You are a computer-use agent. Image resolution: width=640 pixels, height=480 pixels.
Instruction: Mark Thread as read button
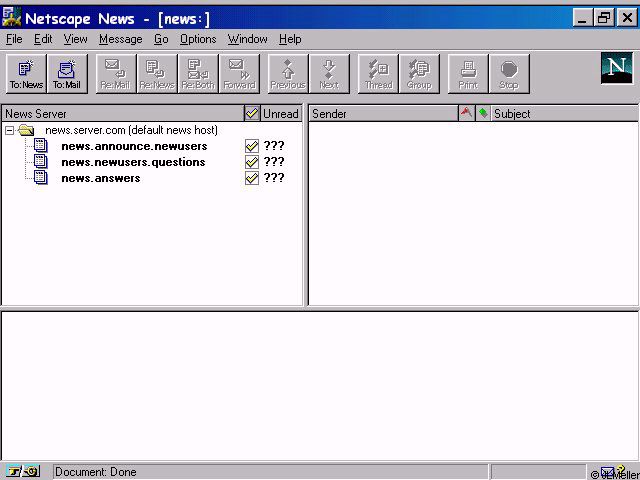point(378,74)
